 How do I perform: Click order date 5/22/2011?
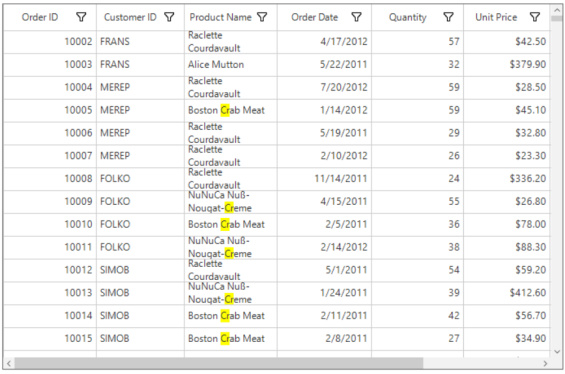pyautogui.click(x=324, y=64)
